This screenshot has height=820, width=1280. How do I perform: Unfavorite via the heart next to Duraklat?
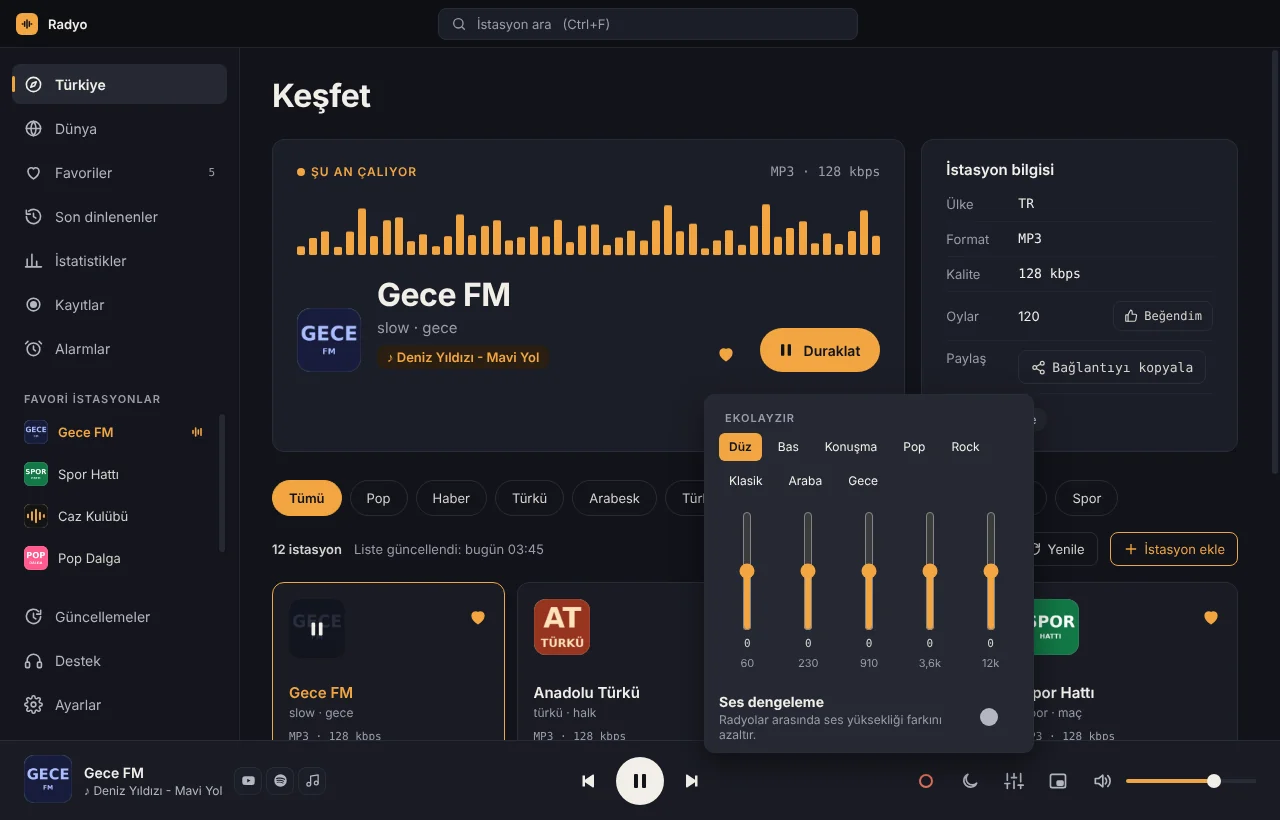tap(726, 354)
